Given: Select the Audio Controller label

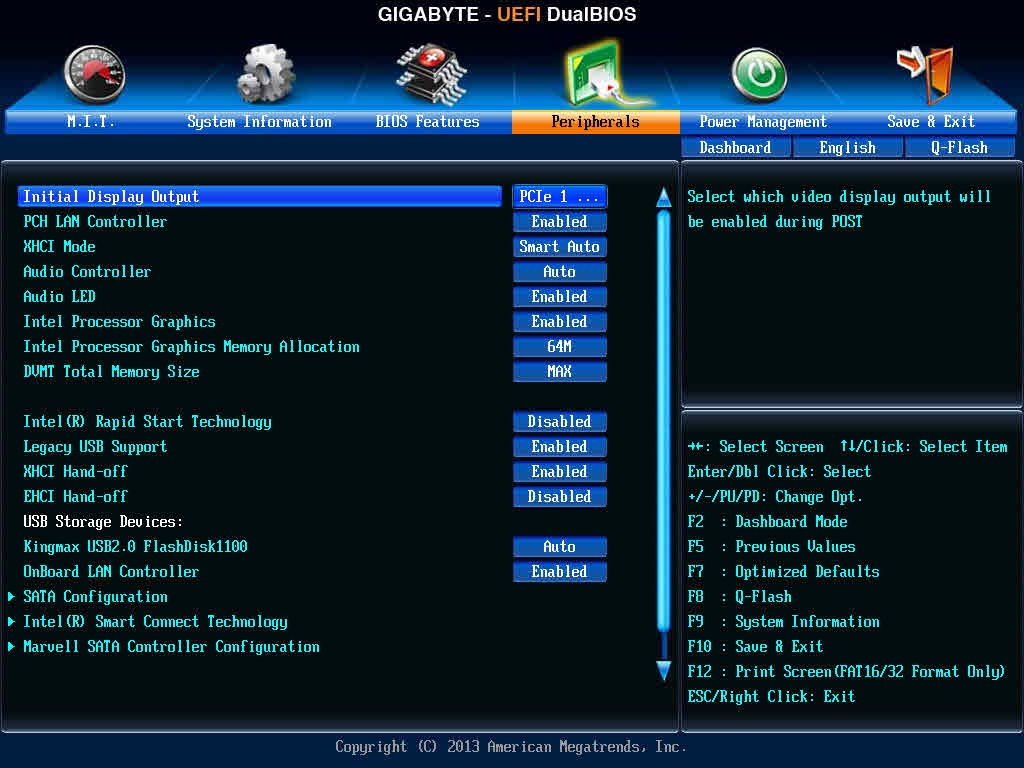Looking at the screenshot, I should pos(88,272).
